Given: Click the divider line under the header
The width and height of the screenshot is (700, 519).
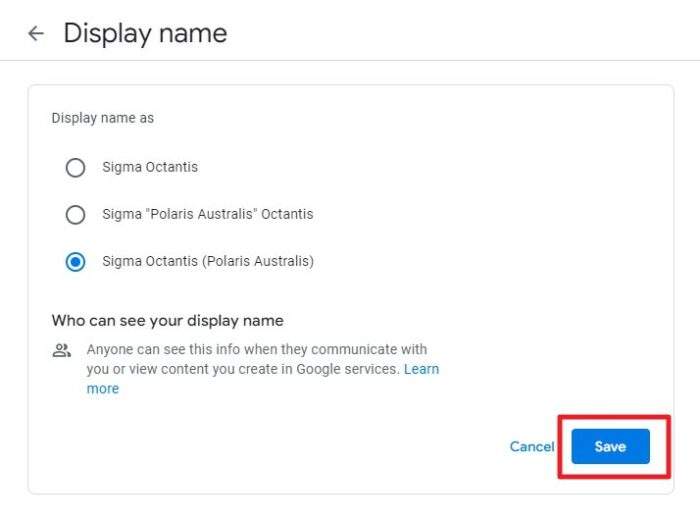Looking at the screenshot, I should 350,60.
